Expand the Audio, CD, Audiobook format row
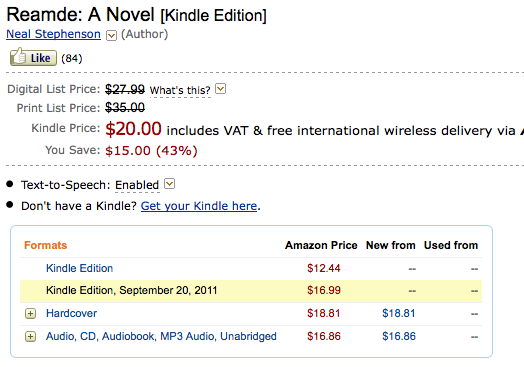 click(x=30, y=336)
